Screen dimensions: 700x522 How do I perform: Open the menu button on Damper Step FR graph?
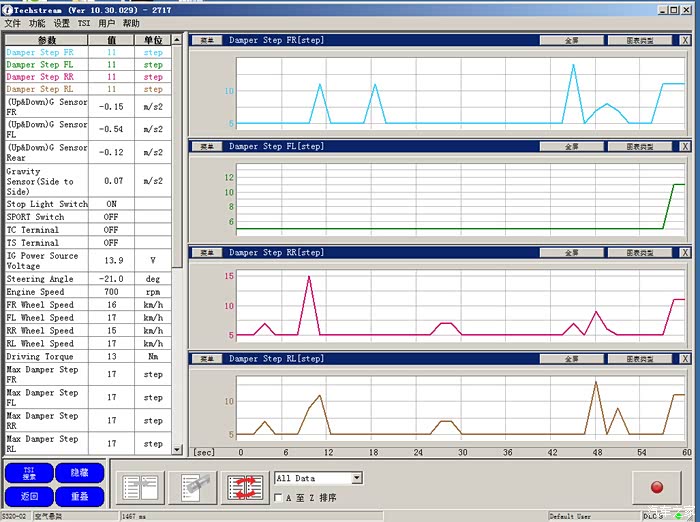coord(207,41)
